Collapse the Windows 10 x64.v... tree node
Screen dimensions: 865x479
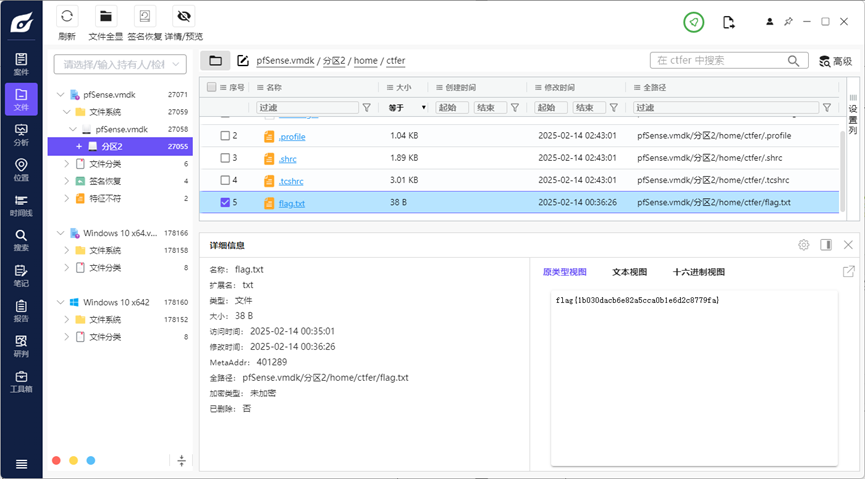click(x=60, y=233)
